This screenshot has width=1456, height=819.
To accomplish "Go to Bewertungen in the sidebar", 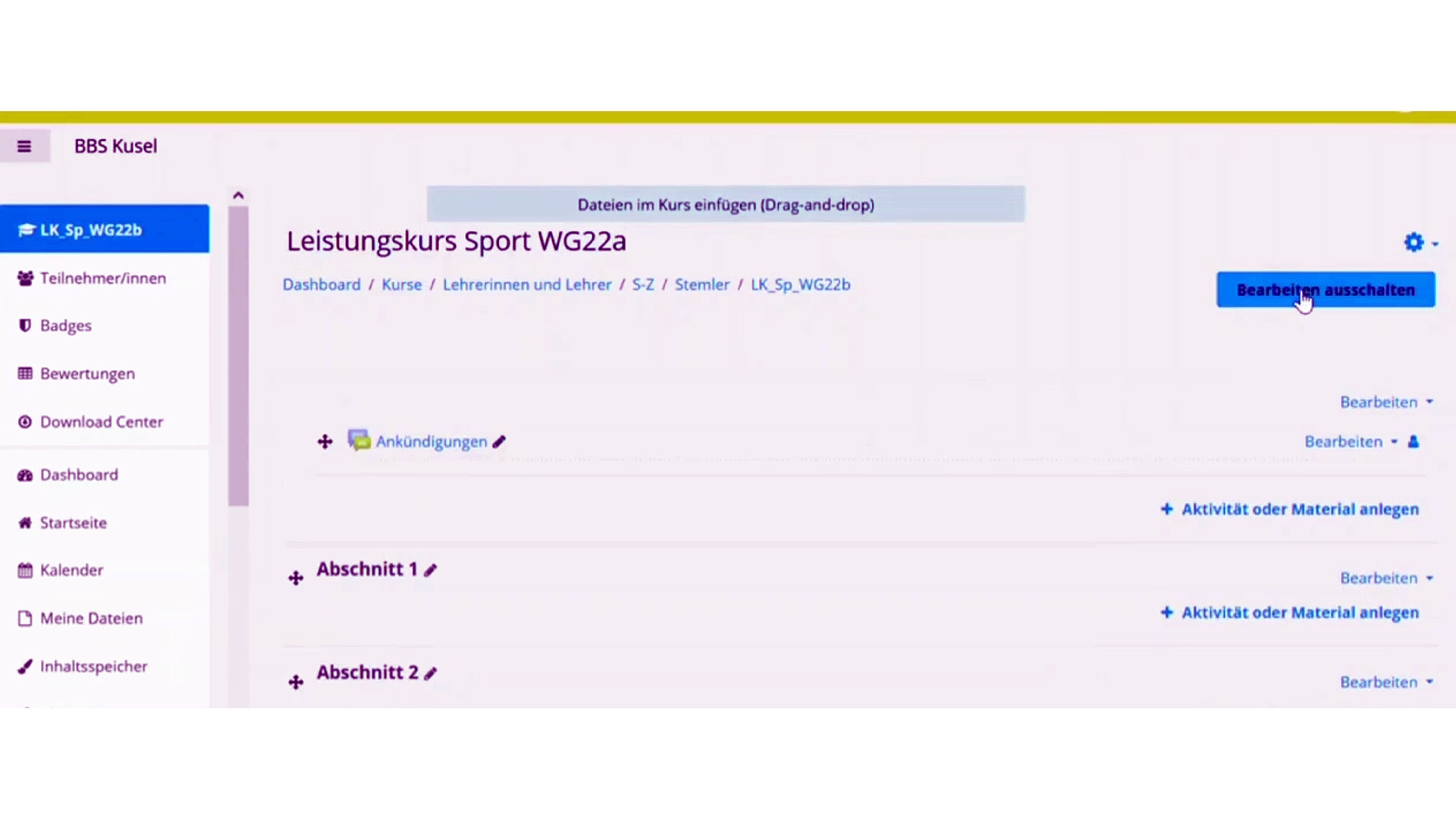I will (87, 374).
